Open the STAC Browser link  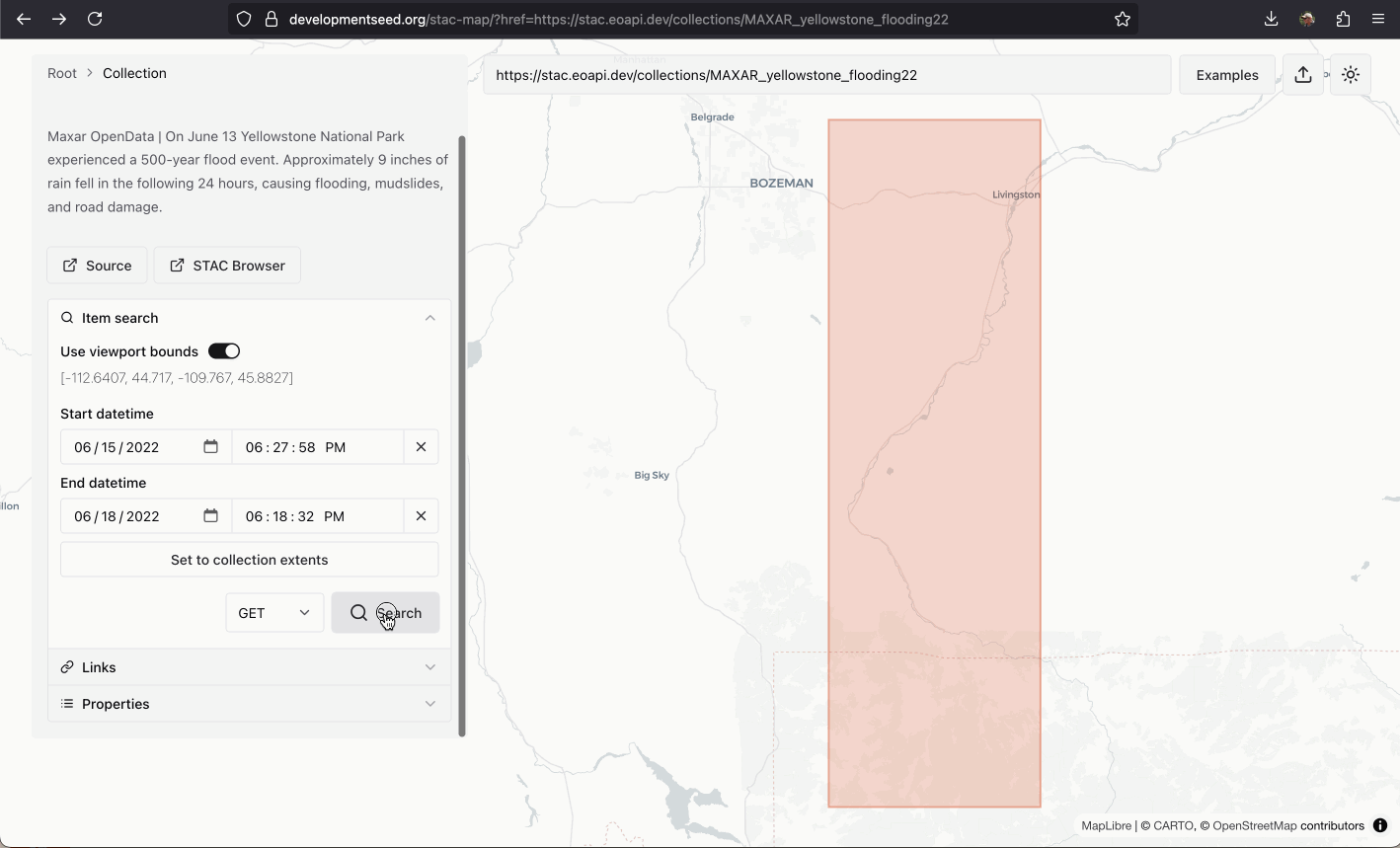pos(227,266)
